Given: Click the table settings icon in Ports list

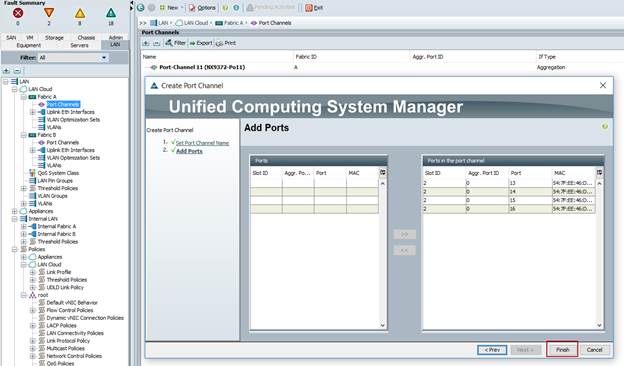Looking at the screenshot, I should pos(383,172).
